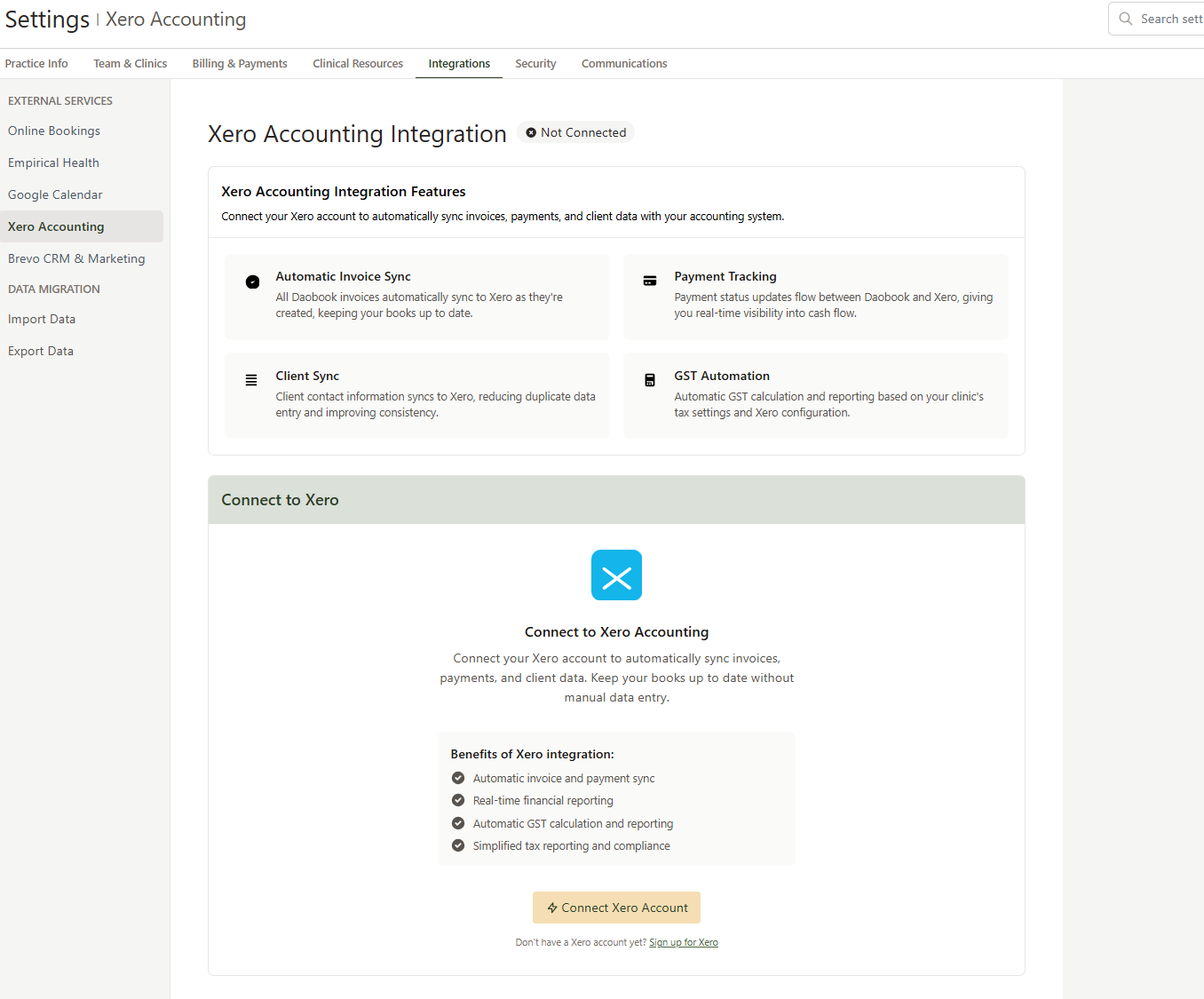Viewport: 1204px width, 999px height.
Task: Click the GST Automation calculator icon
Action: 650,380
